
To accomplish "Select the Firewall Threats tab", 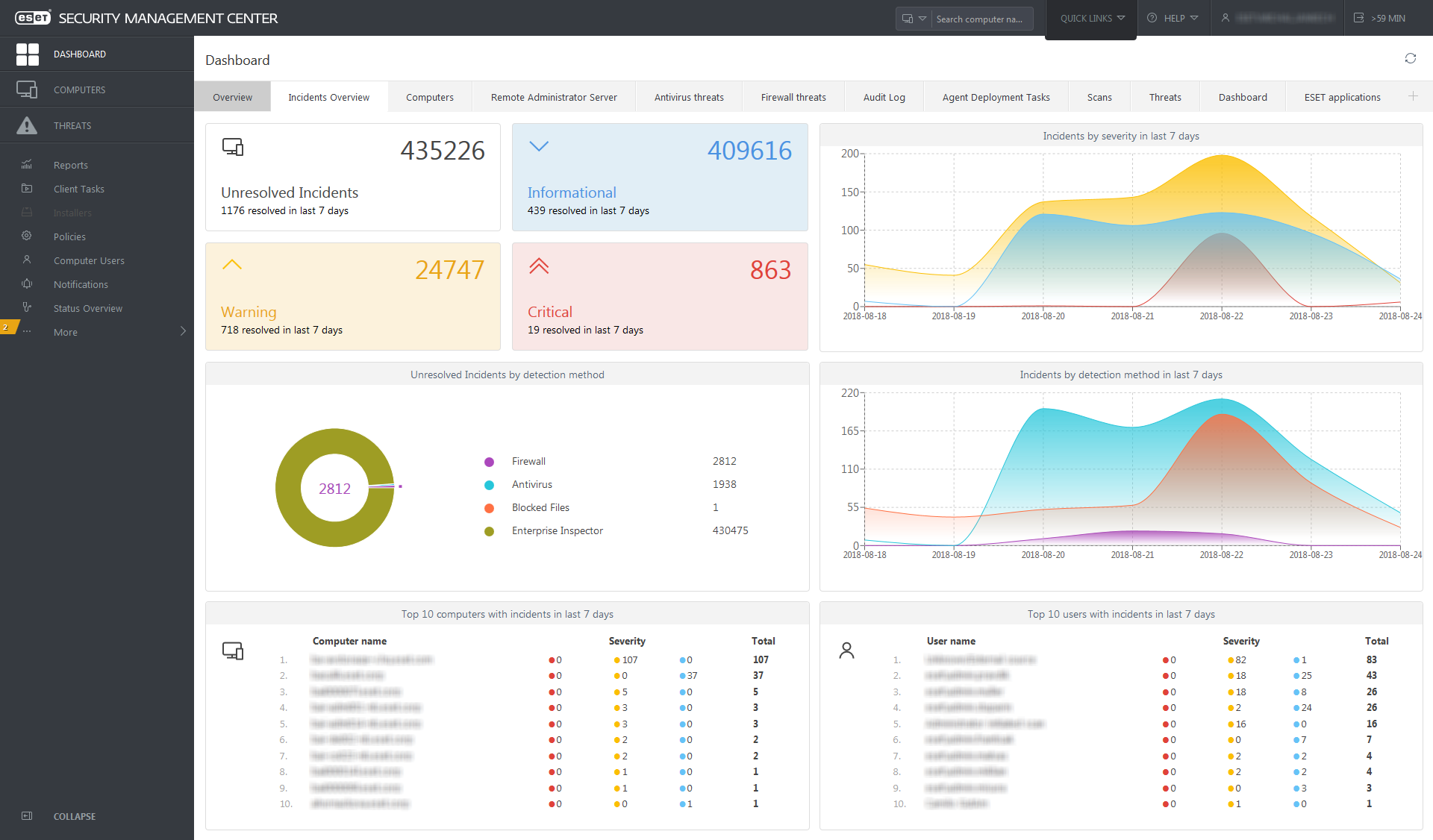I will pyautogui.click(x=791, y=97).
